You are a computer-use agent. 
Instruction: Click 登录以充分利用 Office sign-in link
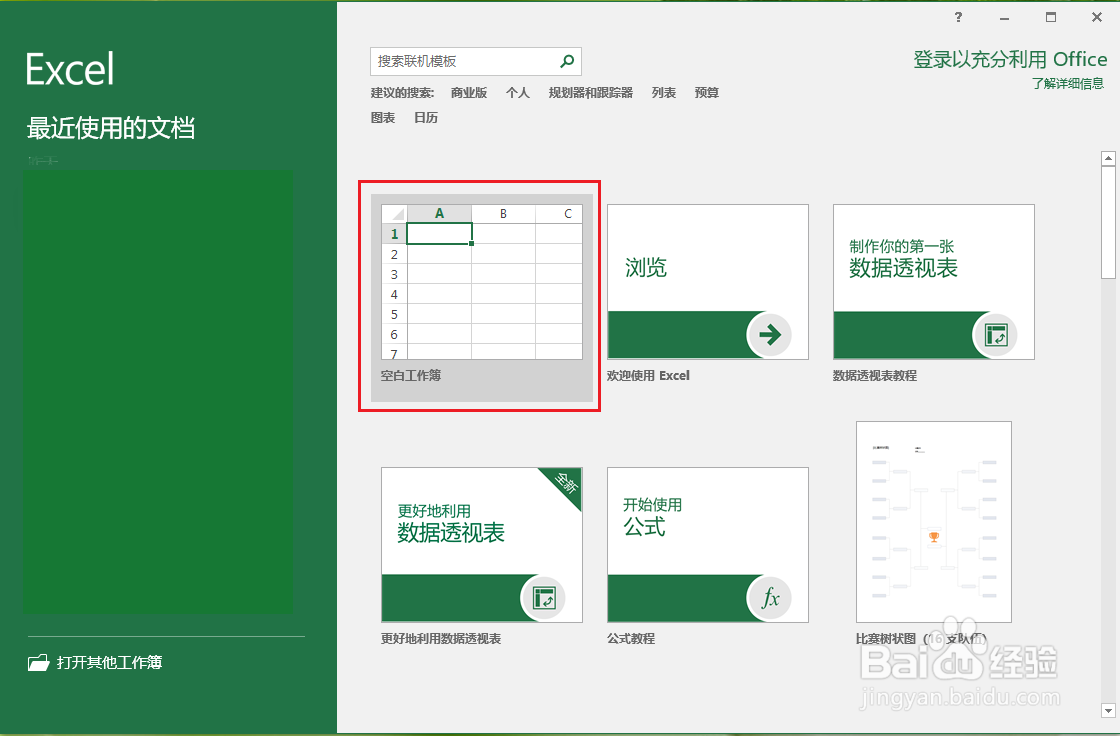point(1010,59)
